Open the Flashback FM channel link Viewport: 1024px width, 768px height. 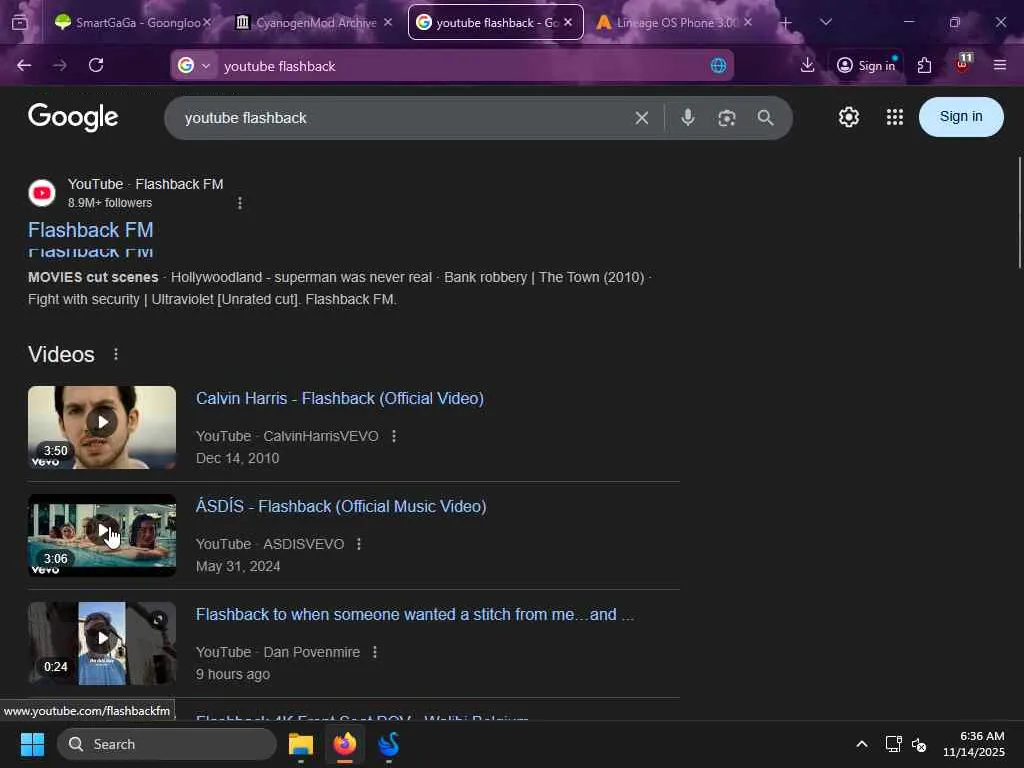[91, 230]
